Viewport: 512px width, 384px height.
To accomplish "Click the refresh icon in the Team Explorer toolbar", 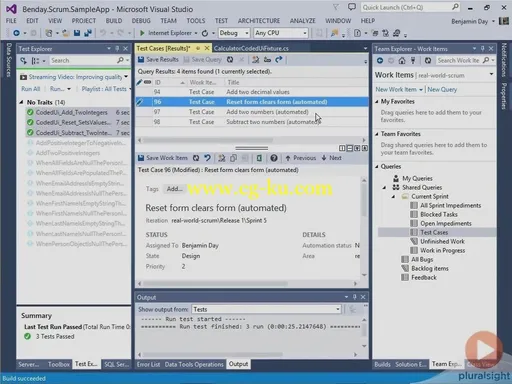I will coord(428,60).
